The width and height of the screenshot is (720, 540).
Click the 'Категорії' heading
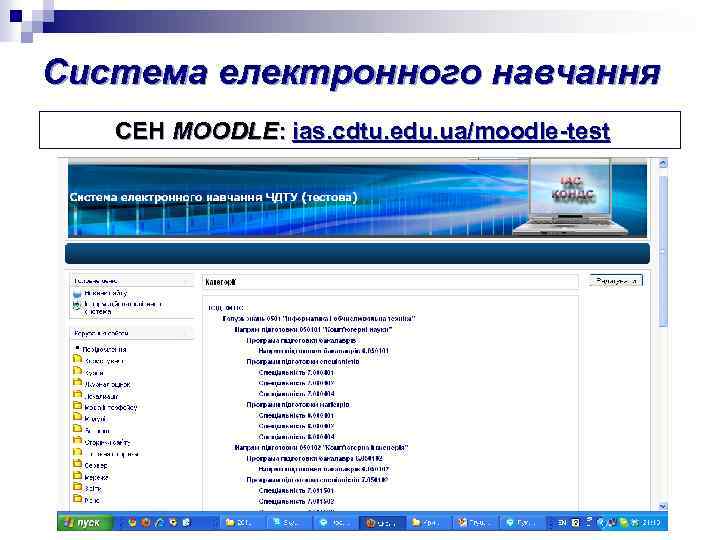coord(220,282)
